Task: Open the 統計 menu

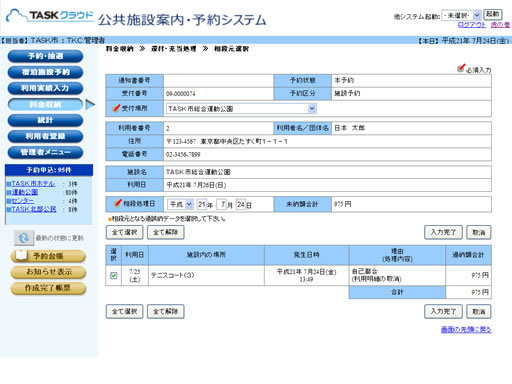Action: pos(45,120)
